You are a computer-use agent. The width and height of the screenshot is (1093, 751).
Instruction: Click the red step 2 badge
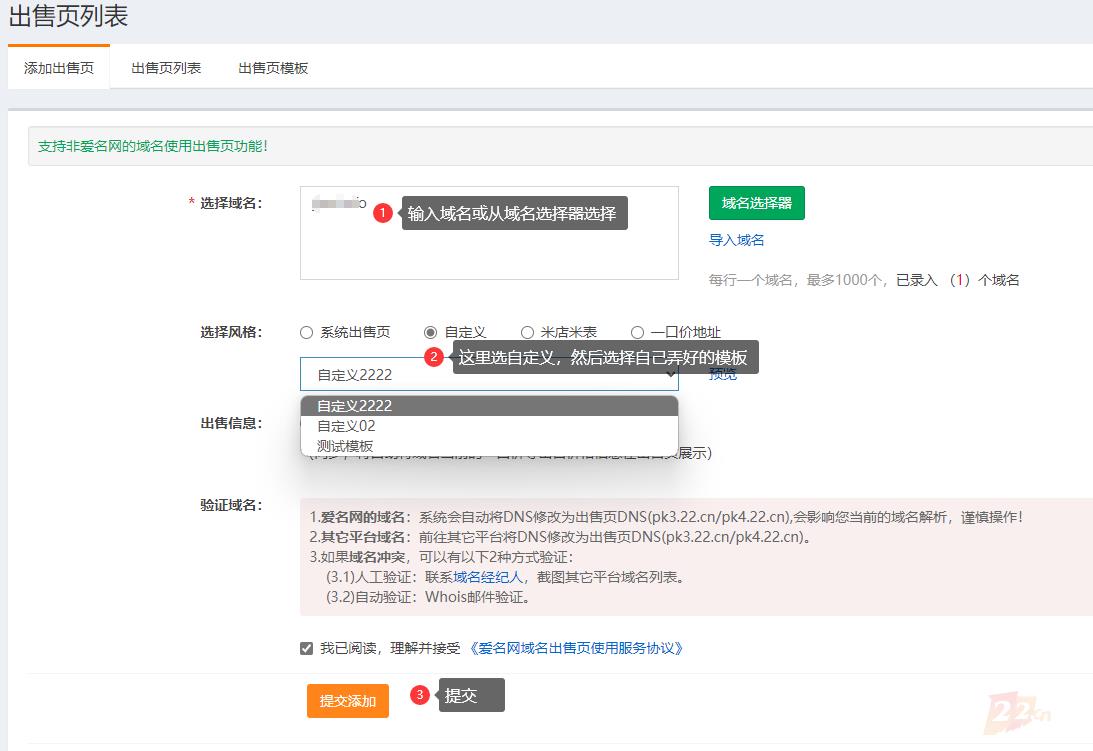click(x=433, y=357)
